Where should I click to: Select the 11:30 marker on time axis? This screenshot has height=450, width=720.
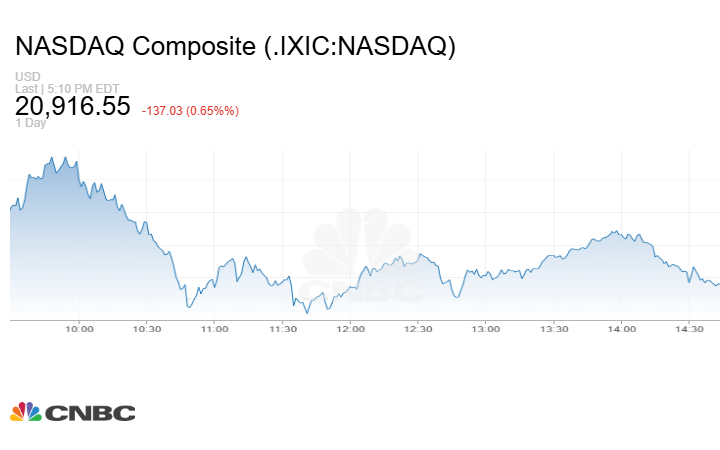[283, 328]
